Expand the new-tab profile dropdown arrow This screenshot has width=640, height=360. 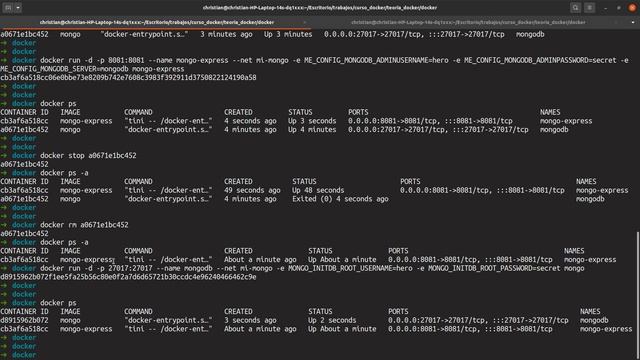click(18, 8)
